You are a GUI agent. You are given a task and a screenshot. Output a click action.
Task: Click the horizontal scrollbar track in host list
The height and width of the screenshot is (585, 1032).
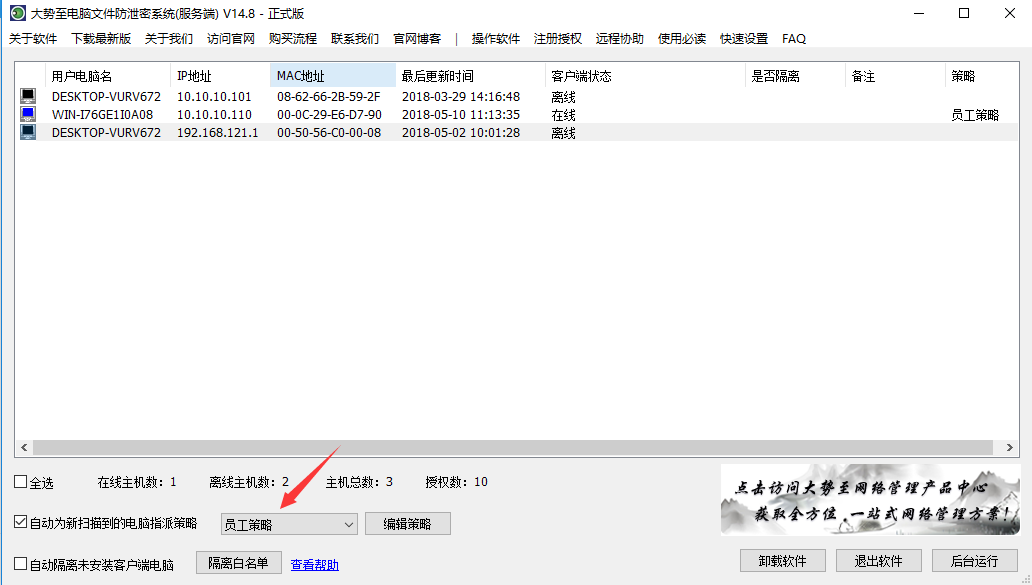click(500, 448)
